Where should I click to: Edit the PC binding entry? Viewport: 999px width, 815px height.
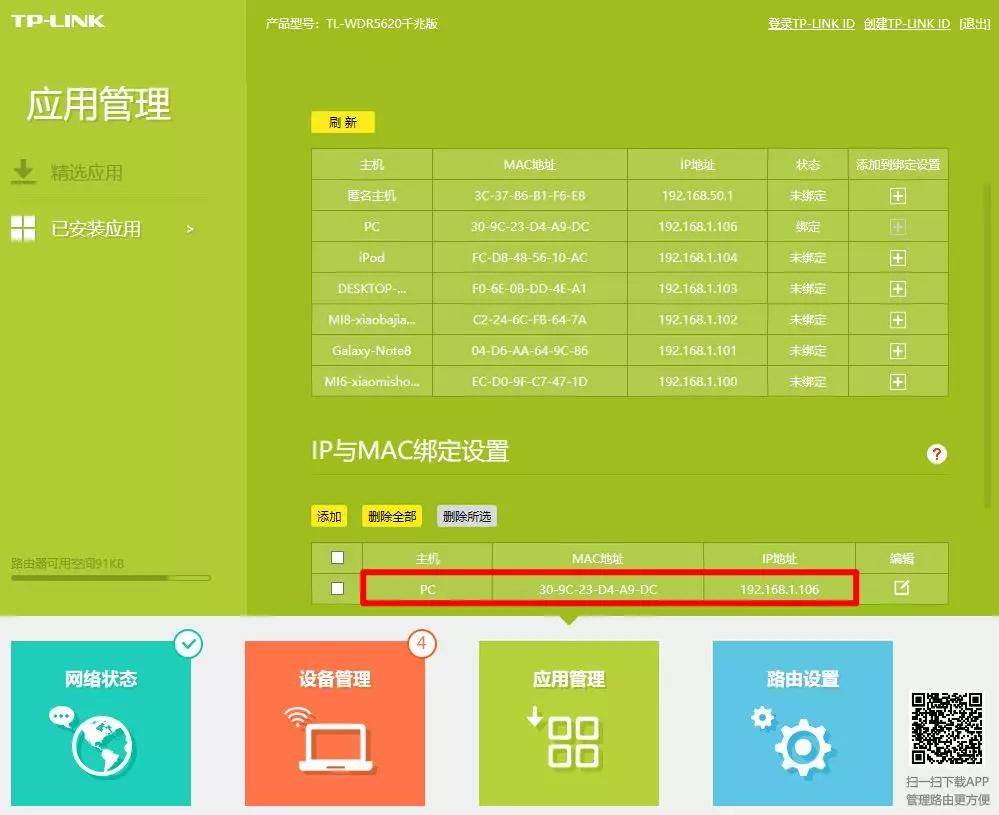[903, 589]
